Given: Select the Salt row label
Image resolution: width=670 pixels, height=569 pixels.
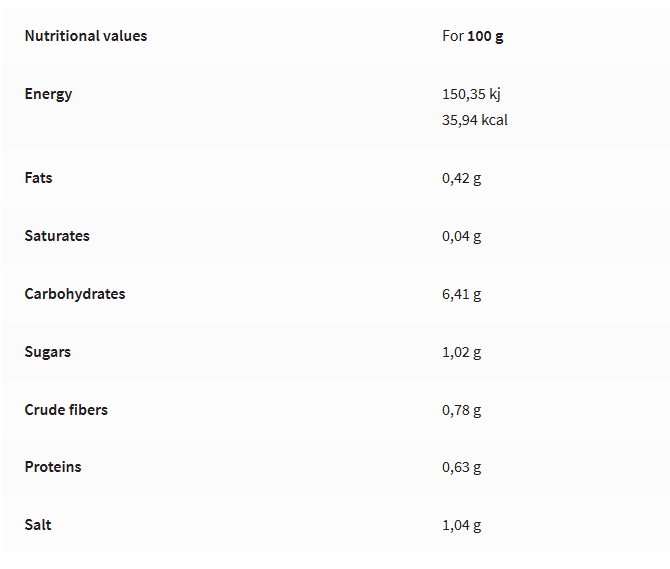Looking at the screenshot, I should pyautogui.click(x=38, y=525).
